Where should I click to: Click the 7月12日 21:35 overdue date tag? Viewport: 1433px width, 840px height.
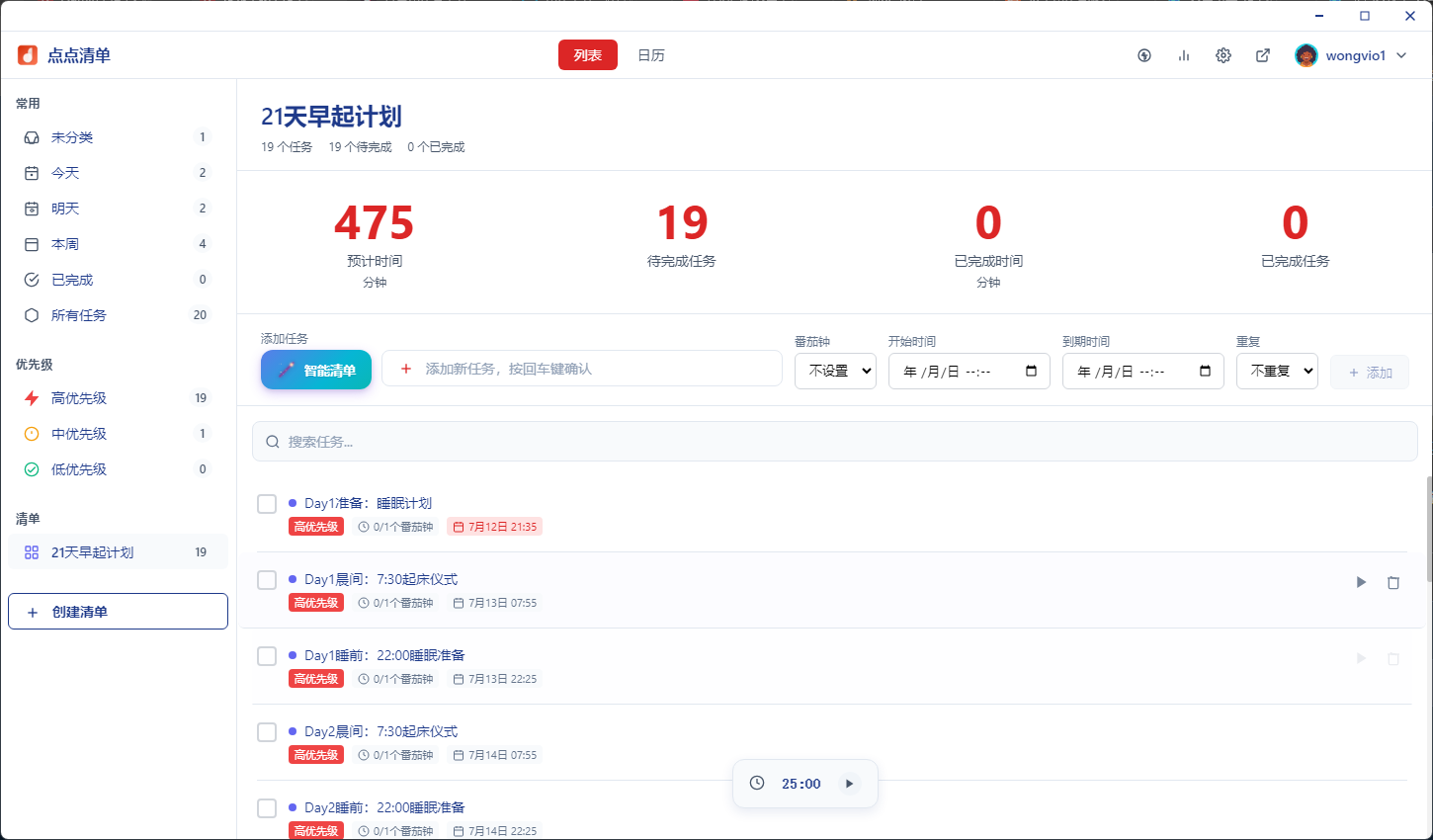[494, 527]
